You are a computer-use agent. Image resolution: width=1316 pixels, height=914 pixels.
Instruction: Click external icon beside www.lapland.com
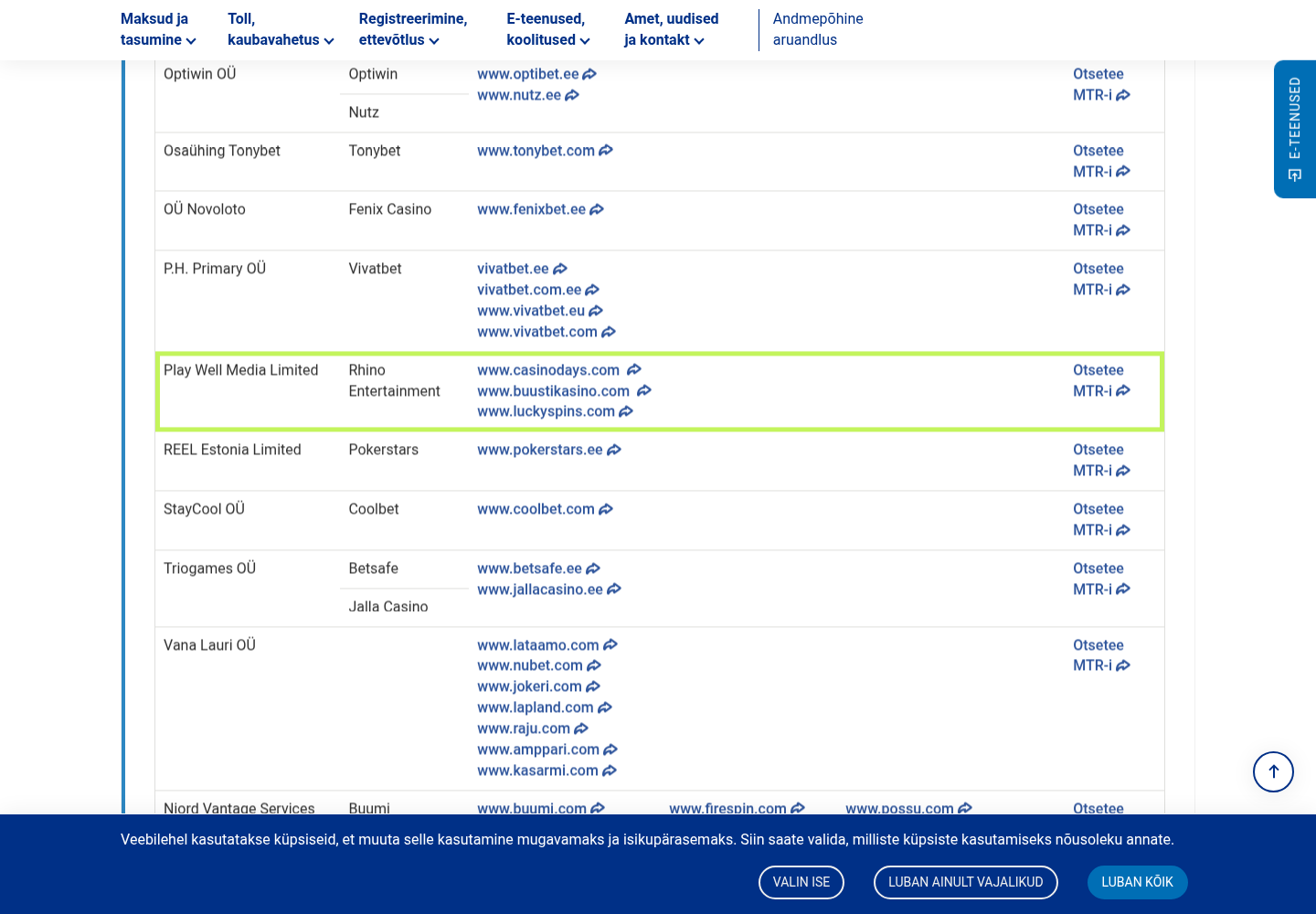coord(605,707)
